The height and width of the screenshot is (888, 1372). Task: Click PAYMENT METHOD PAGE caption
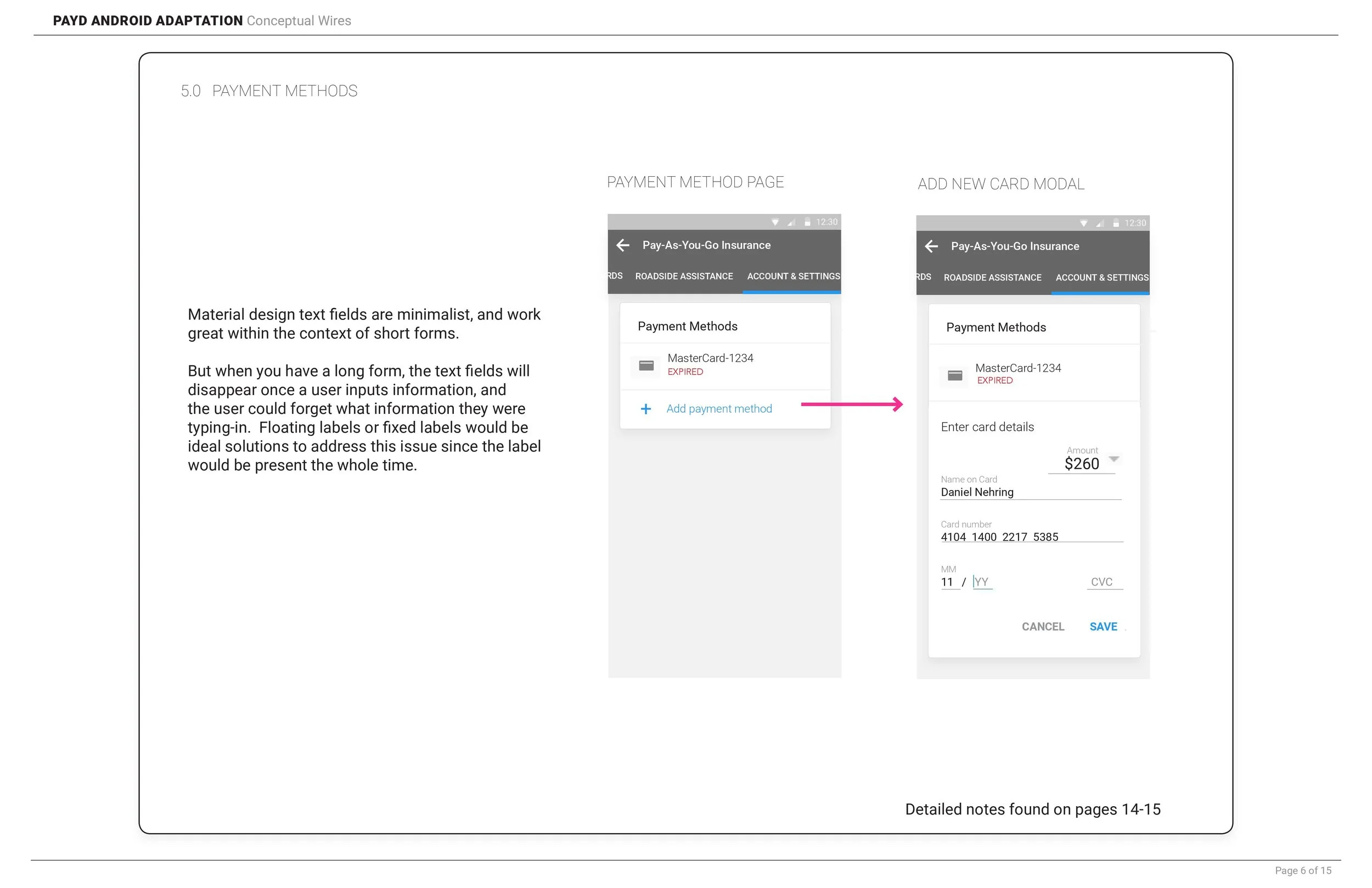[x=695, y=182]
